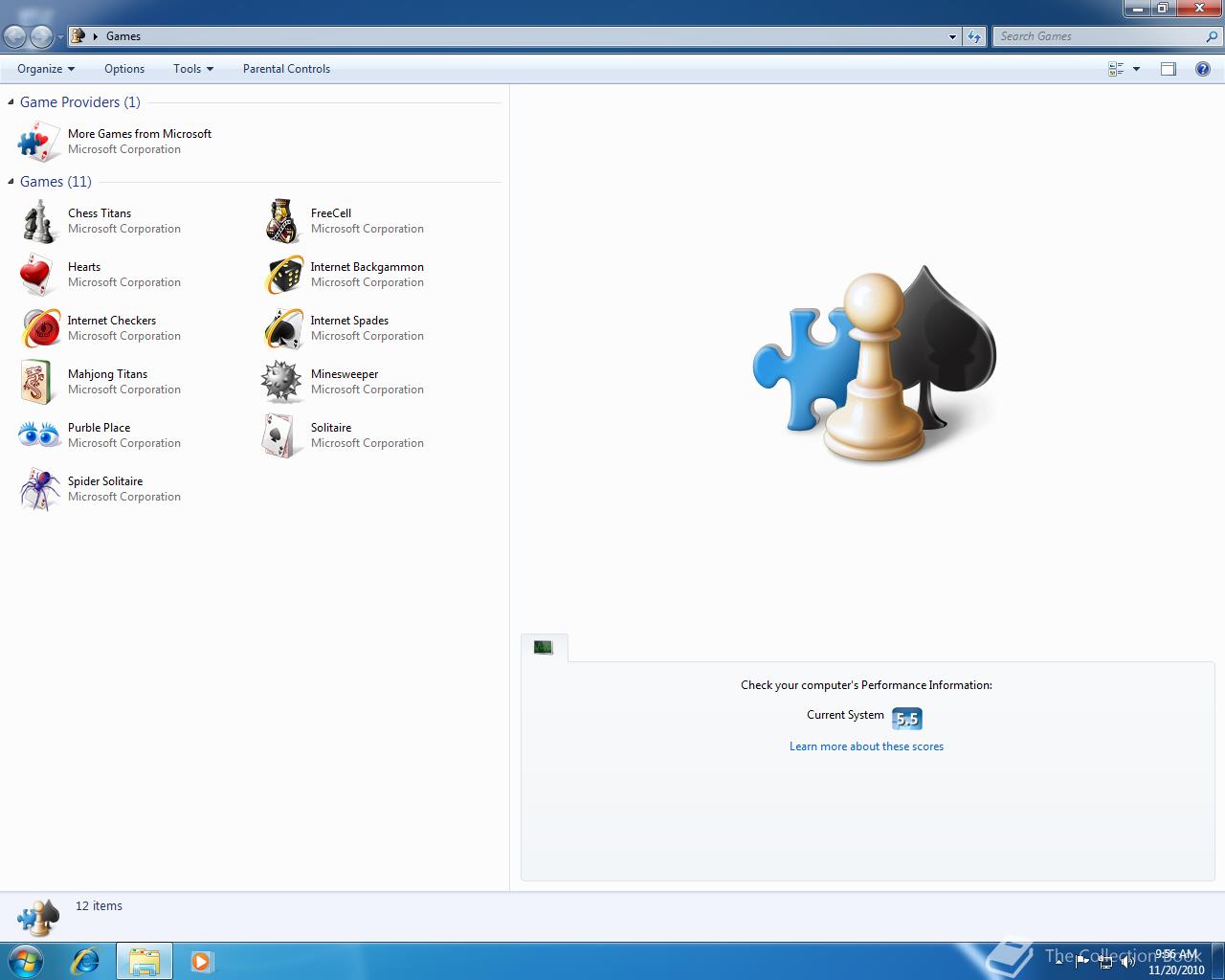Viewport: 1225px width, 980px height.
Task: Click the Search Games input field
Action: [1098, 36]
